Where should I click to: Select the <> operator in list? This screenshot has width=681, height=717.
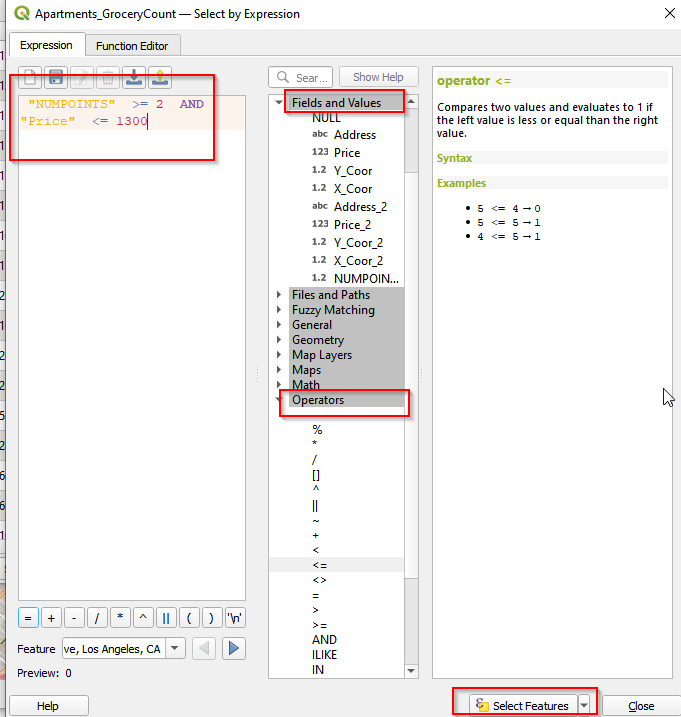320,580
